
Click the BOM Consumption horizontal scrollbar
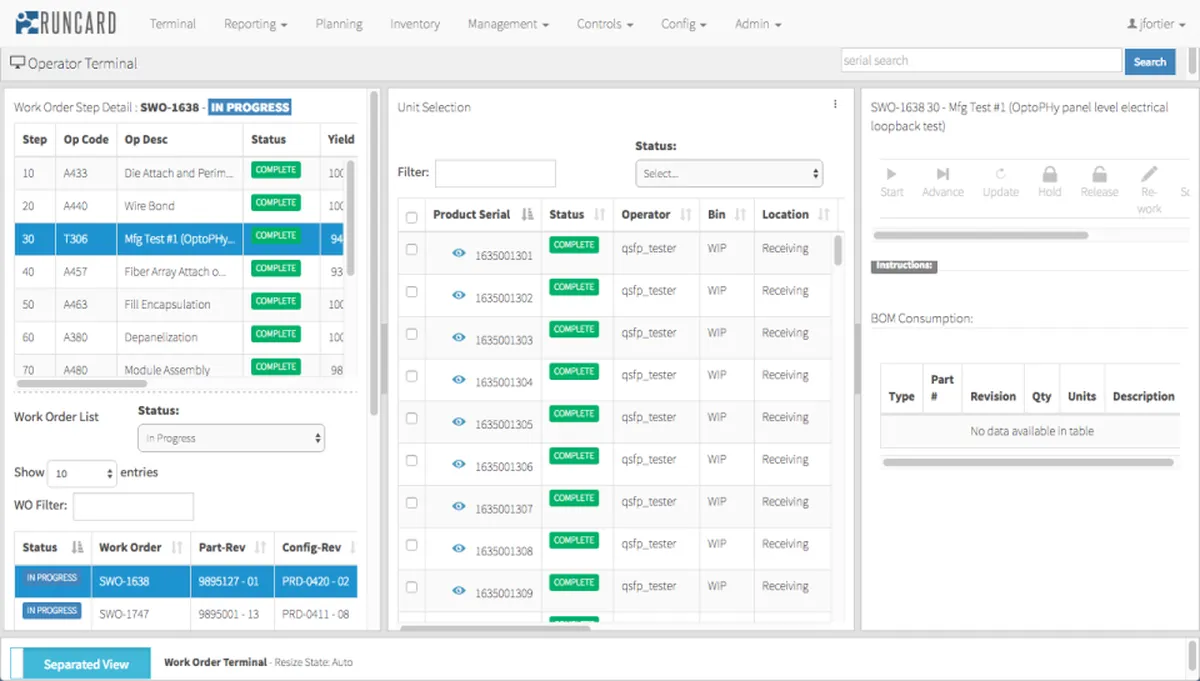(1027, 462)
